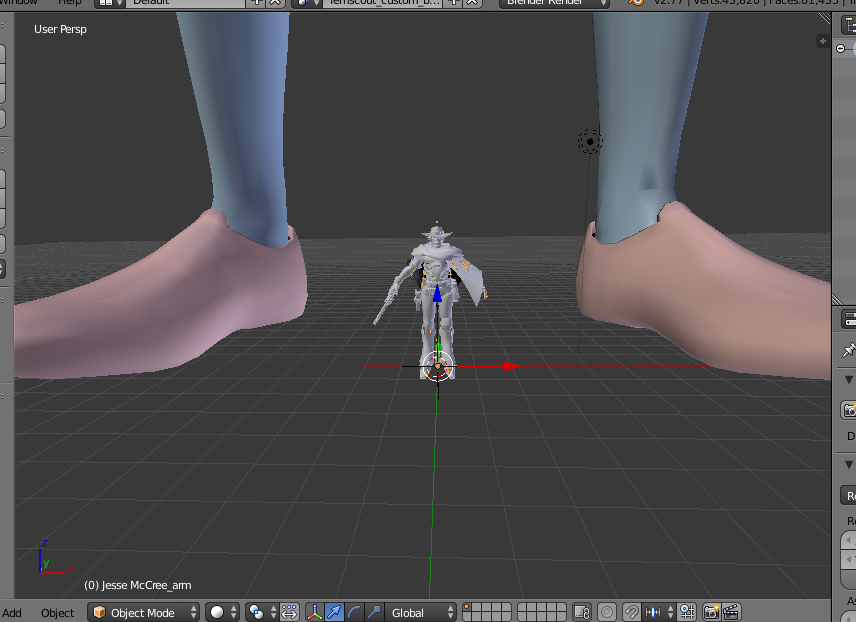
Task: Open pivot point selector dropdown
Action: point(261,612)
